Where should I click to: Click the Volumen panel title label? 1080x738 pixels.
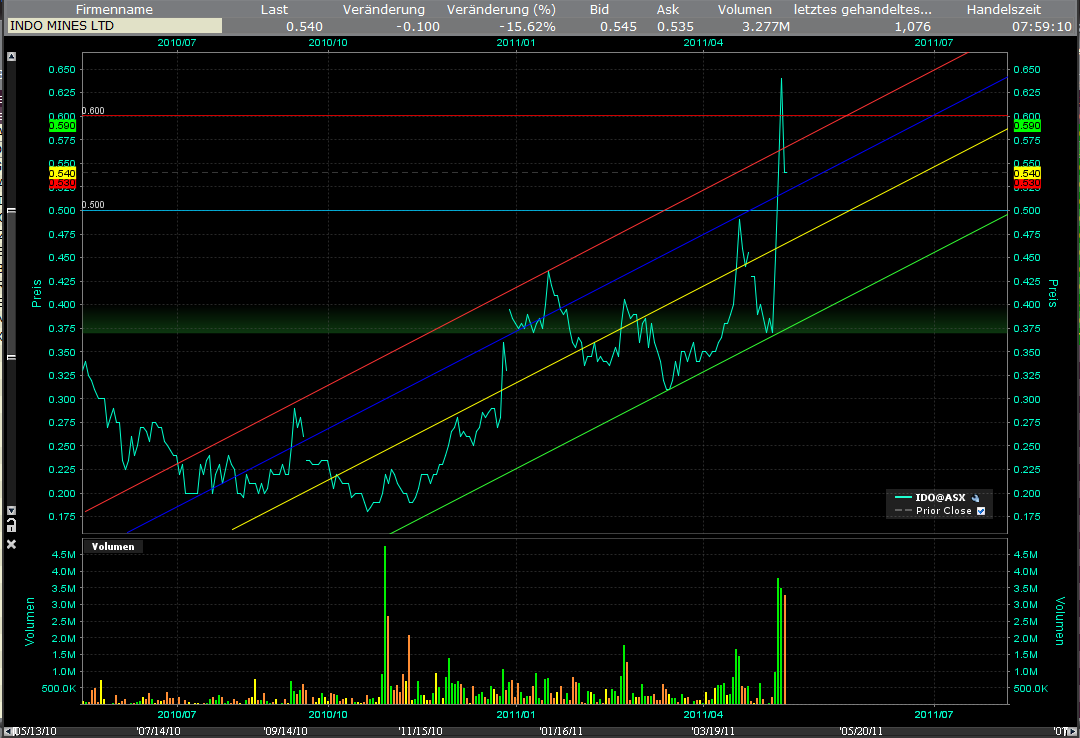coord(113,546)
